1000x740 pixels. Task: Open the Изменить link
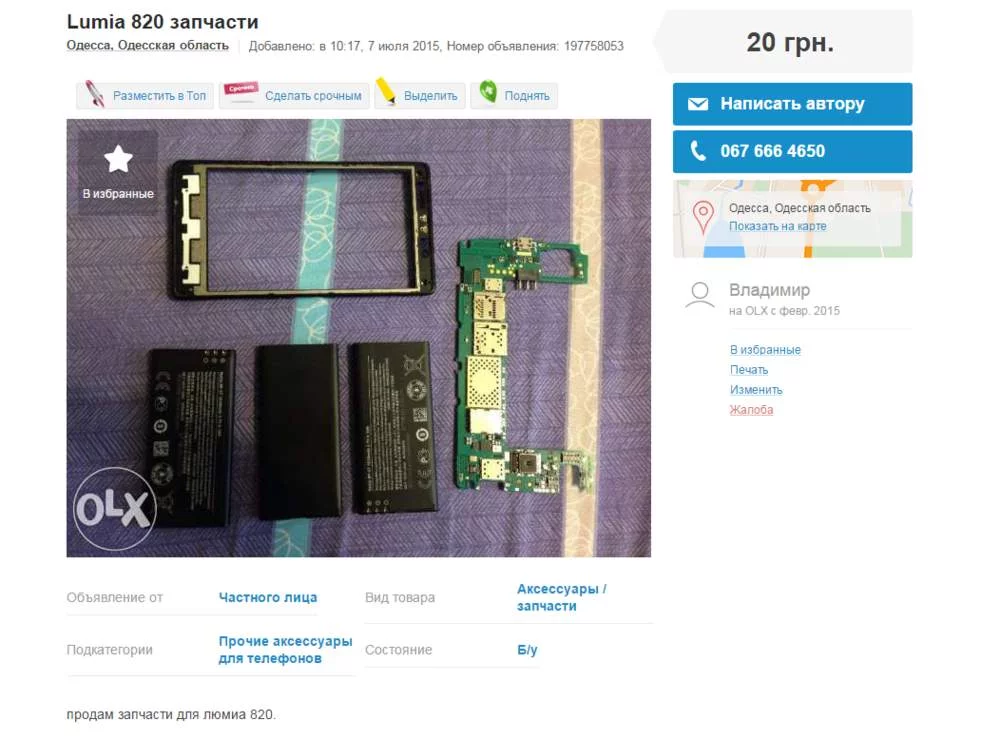coord(756,390)
